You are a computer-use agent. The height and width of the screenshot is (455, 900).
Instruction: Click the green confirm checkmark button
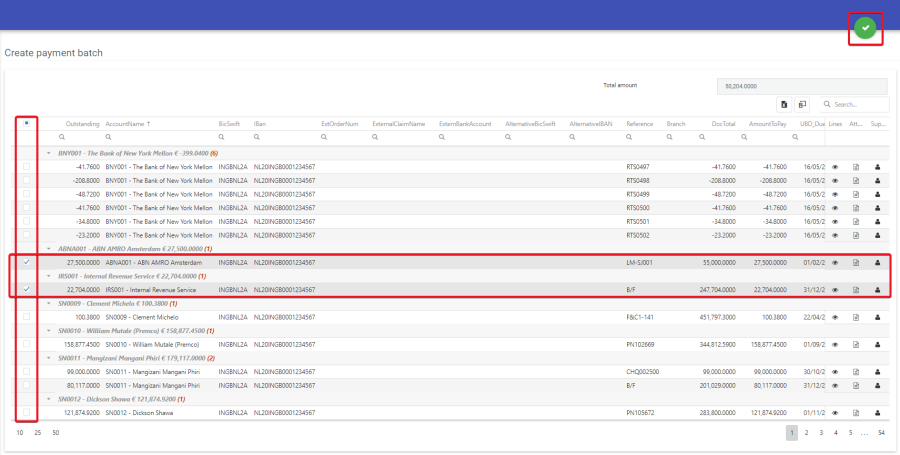click(x=865, y=28)
